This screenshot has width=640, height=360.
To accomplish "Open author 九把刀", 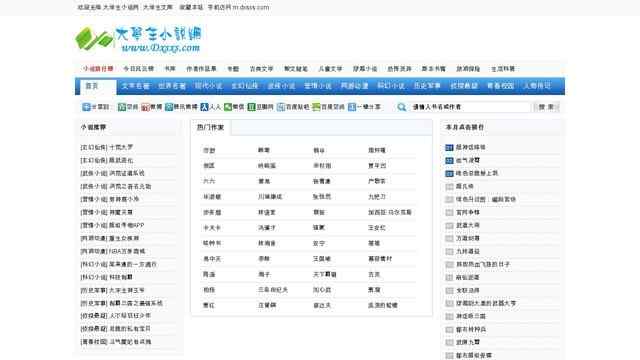I will (377, 197).
